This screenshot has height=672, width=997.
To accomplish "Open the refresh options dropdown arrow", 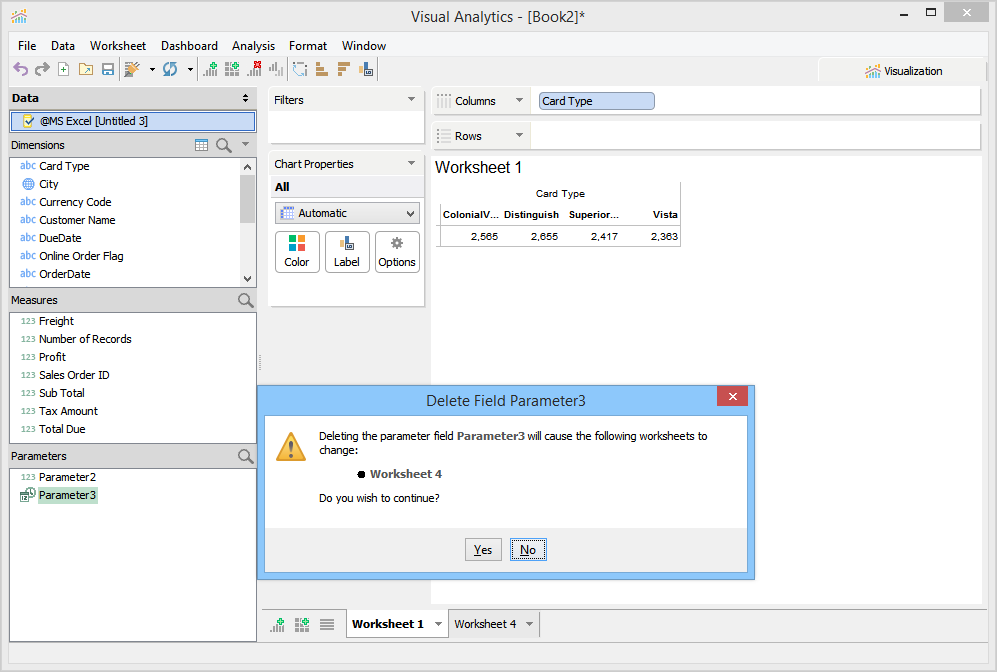I will [x=189, y=69].
